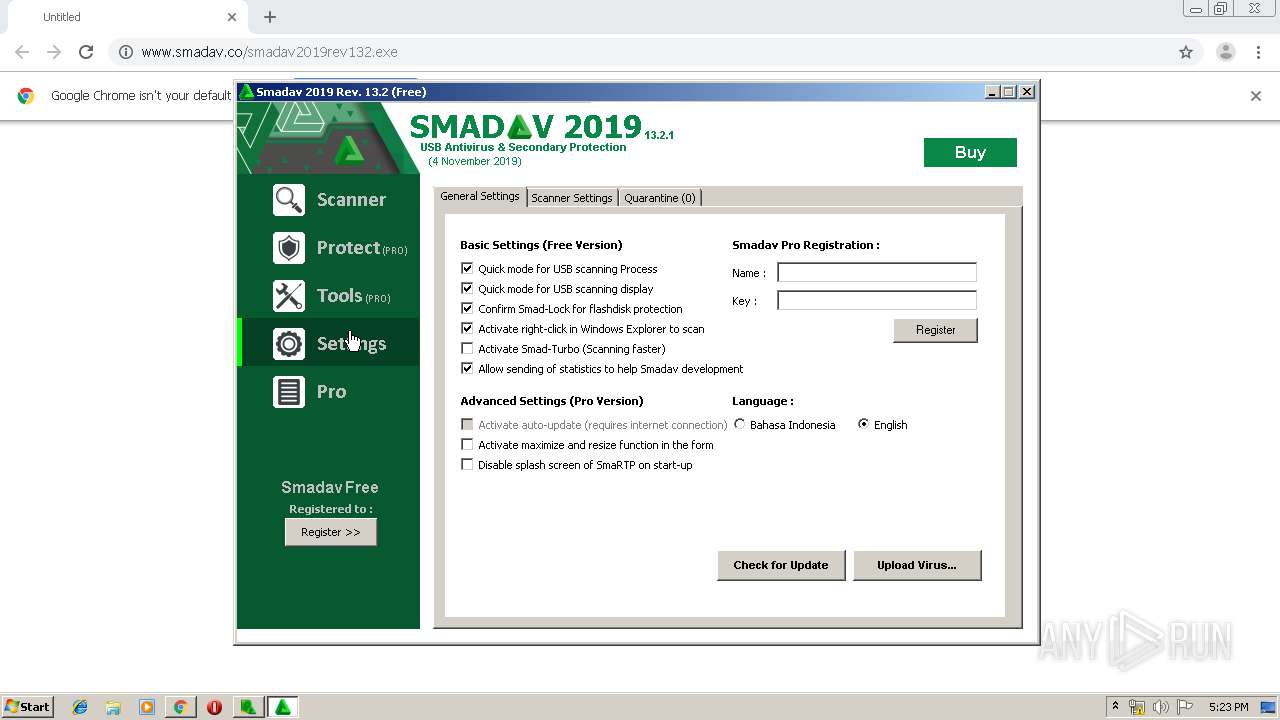The width and height of the screenshot is (1280, 720).
Task: Click the taskbar clock 5:23 PM
Action: [1228, 707]
